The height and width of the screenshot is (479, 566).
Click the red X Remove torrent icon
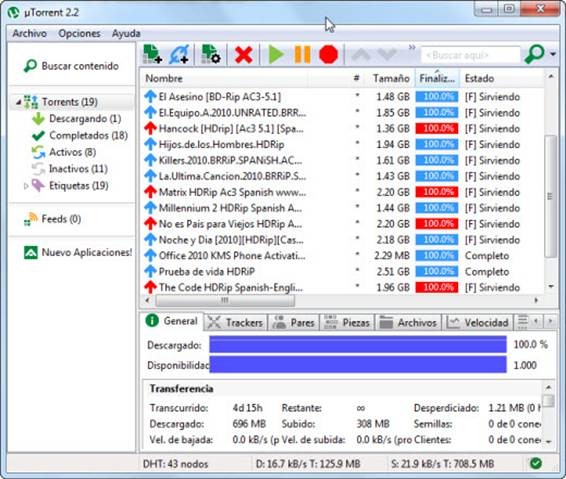(x=244, y=55)
